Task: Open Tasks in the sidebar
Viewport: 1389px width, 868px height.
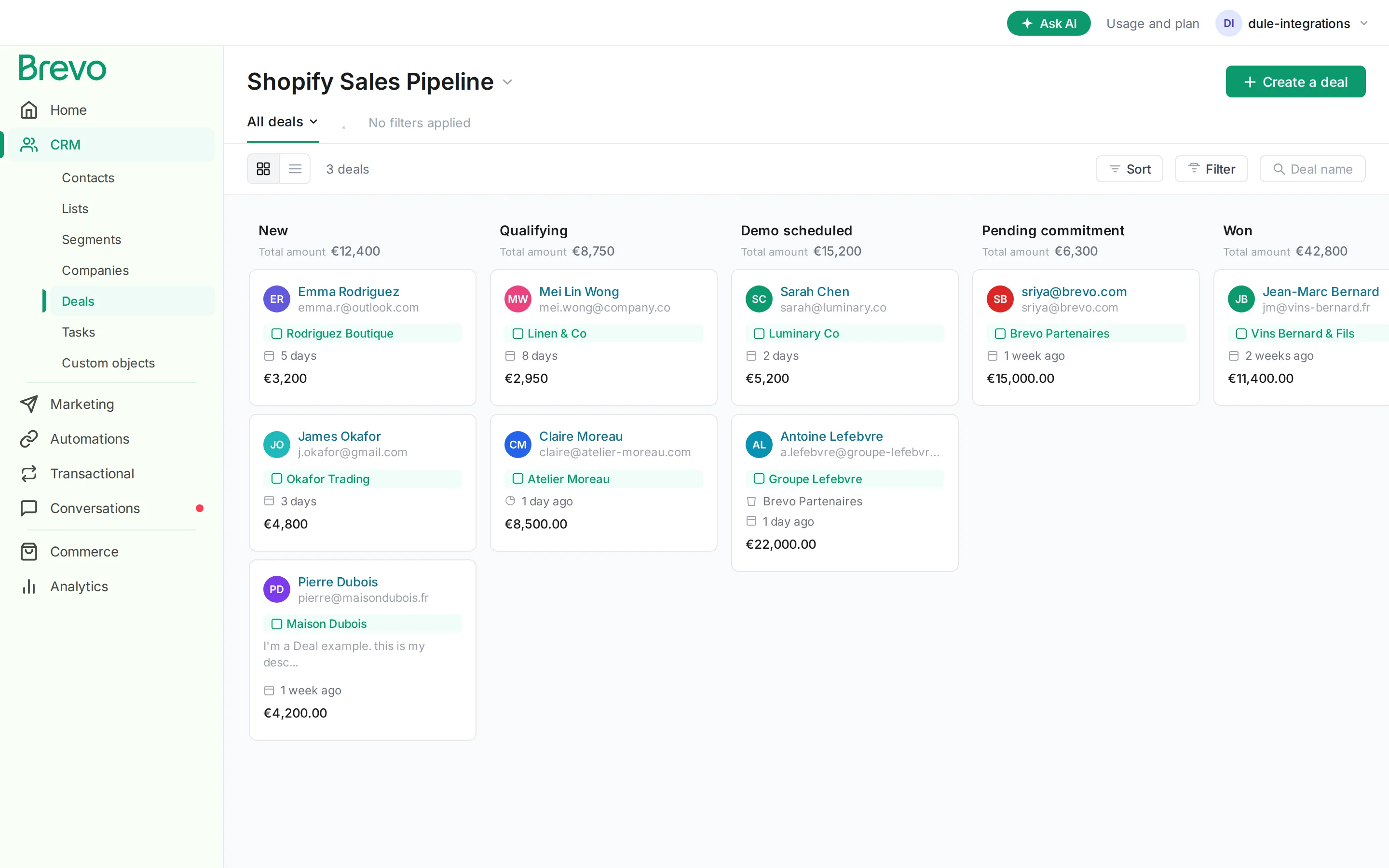Action: (x=78, y=332)
